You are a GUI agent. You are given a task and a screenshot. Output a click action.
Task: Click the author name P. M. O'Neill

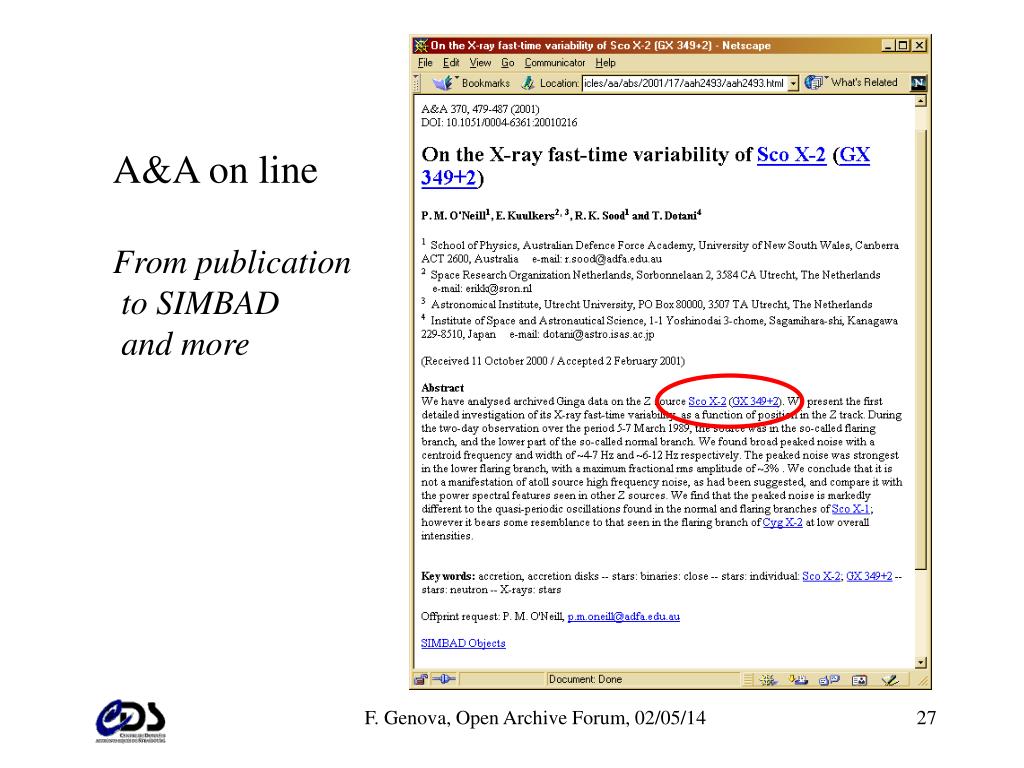pyautogui.click(x=454, y=216)
